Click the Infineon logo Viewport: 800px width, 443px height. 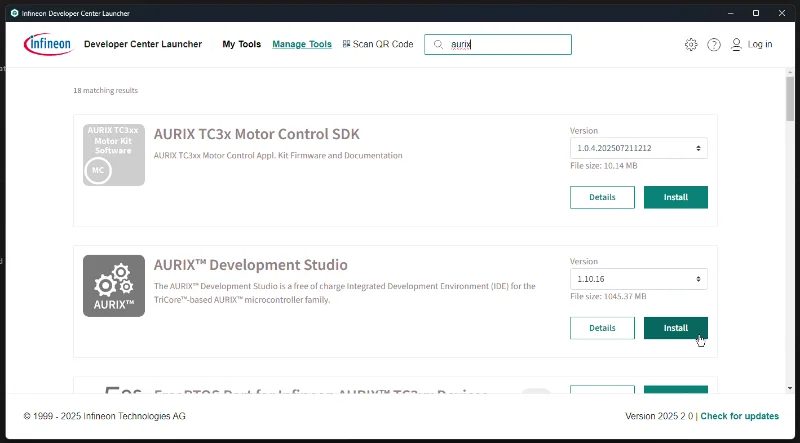coord(47,44)
